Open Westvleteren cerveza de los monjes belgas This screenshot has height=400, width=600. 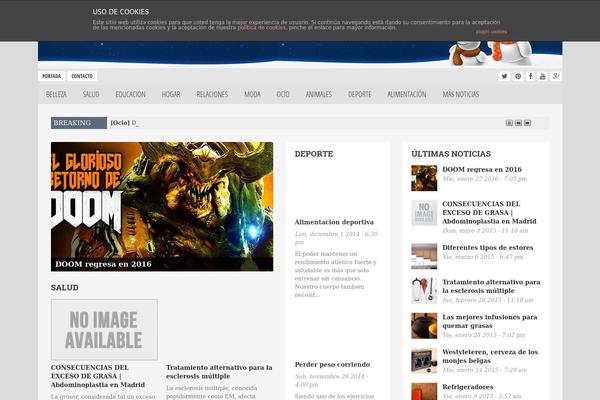coord(490,356)
